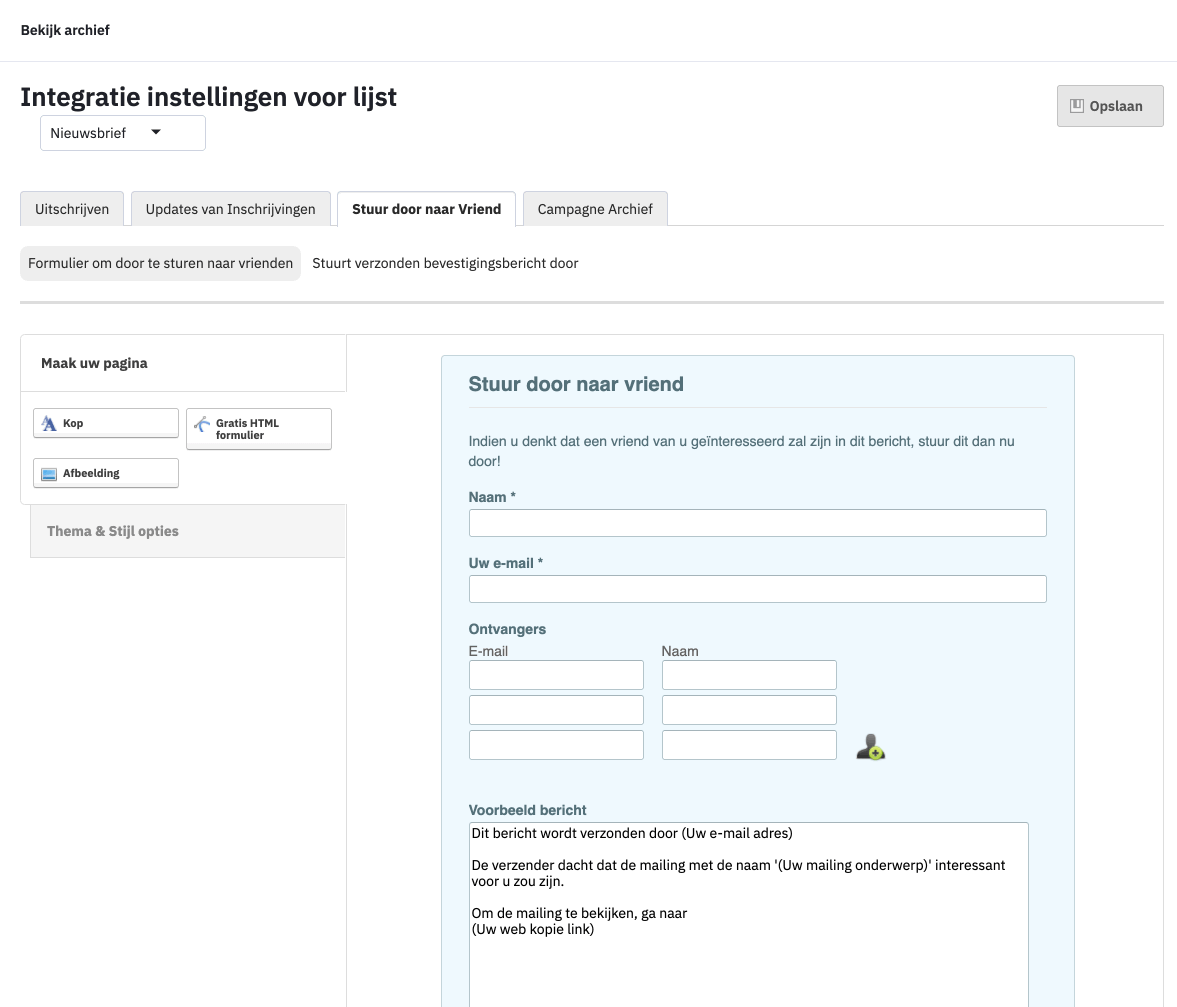Switch to the Uitschrijven tab

pos(72,209)
